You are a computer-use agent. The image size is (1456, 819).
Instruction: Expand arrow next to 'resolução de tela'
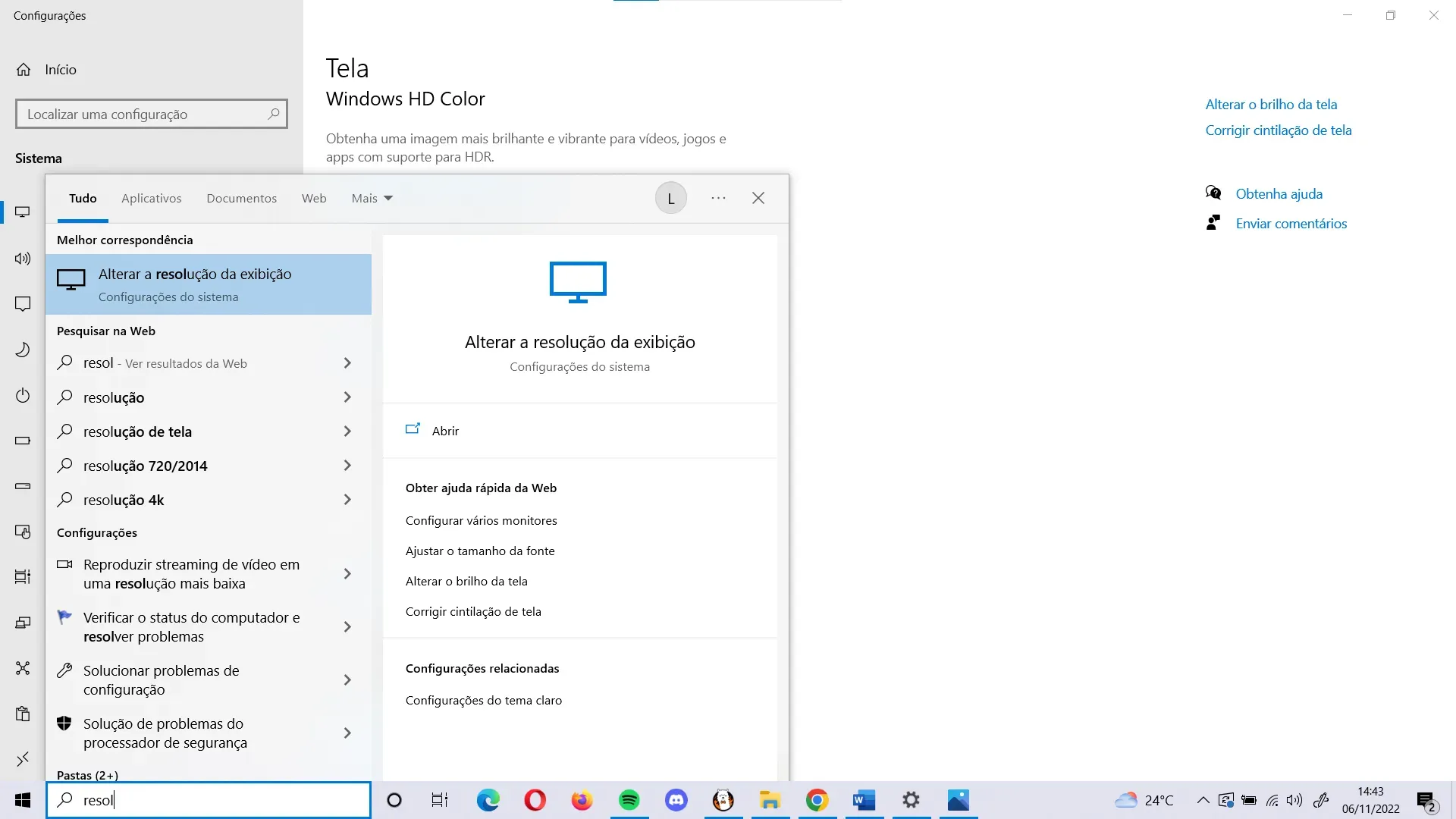[x=347, y=431]
